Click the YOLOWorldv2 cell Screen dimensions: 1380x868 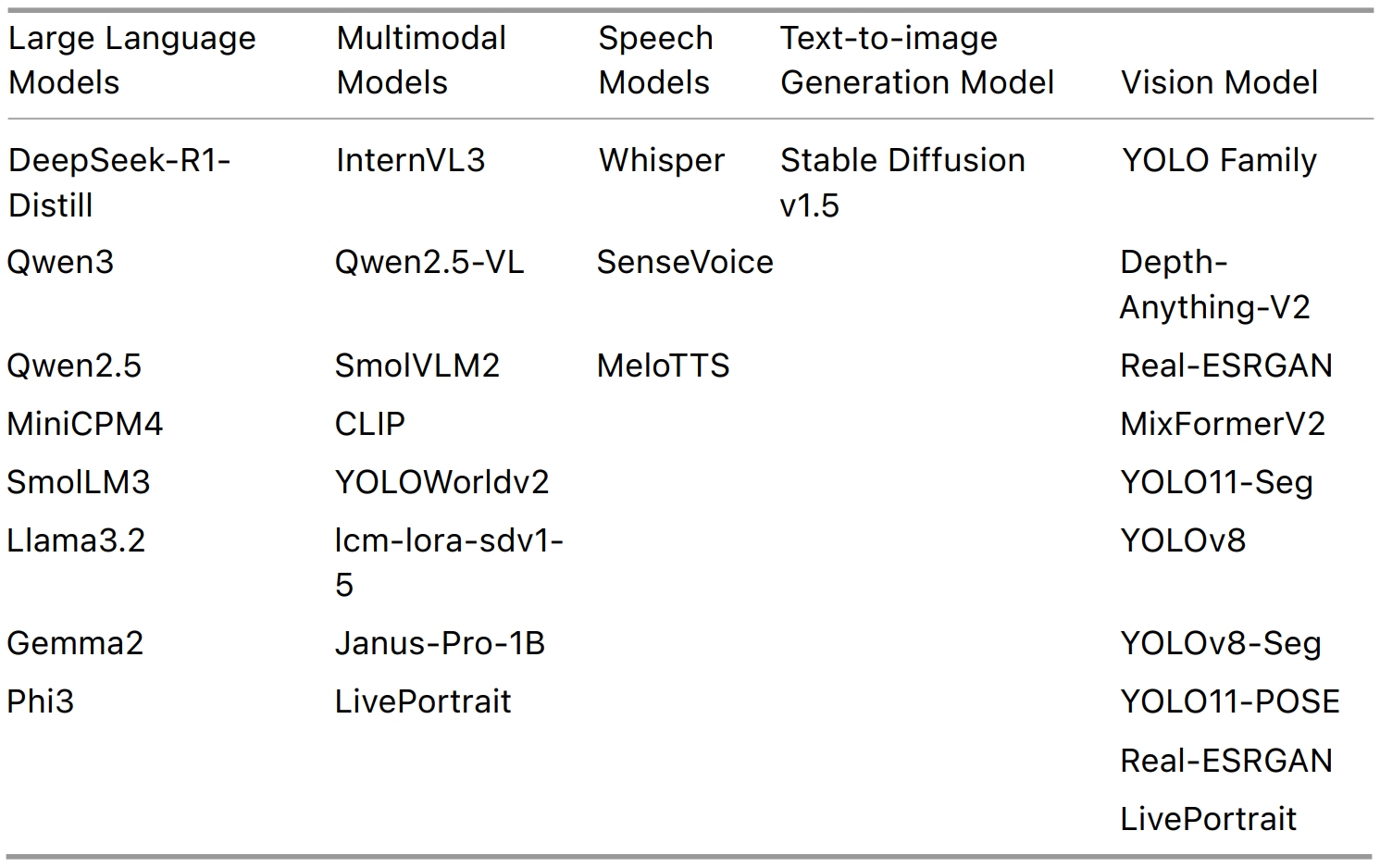click(x=441, y=482)
